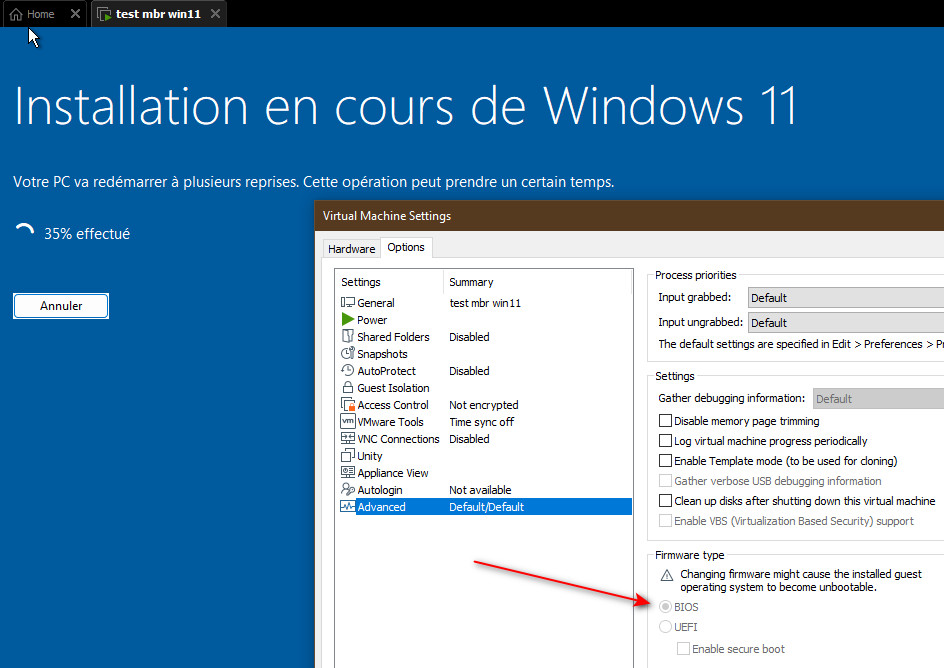Select Unity in settings list
This screenshot has height=668, width=944.
click(486, 456)
